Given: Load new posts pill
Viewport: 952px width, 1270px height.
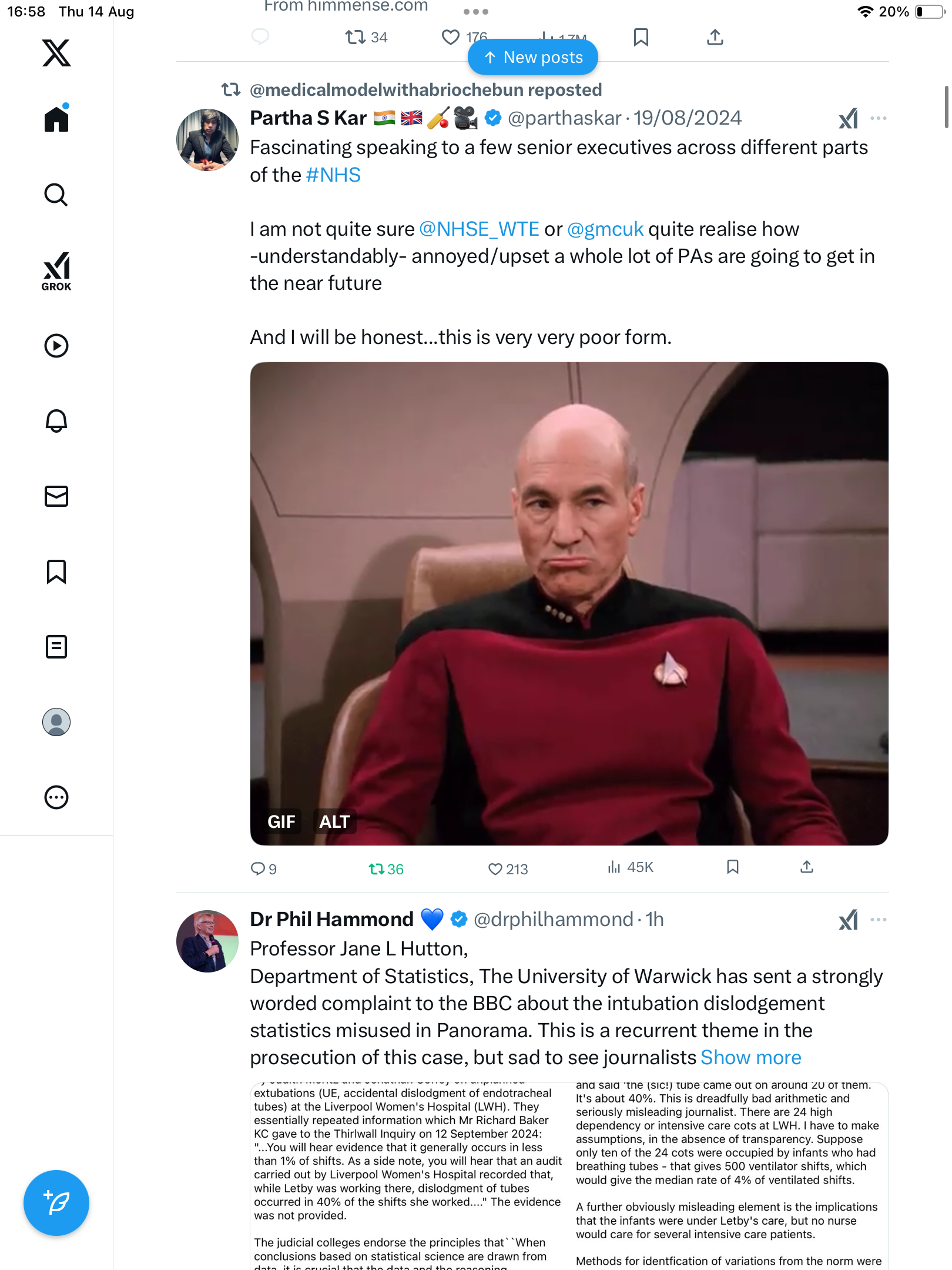Looking at the screenshot, I should coord(533,57).
